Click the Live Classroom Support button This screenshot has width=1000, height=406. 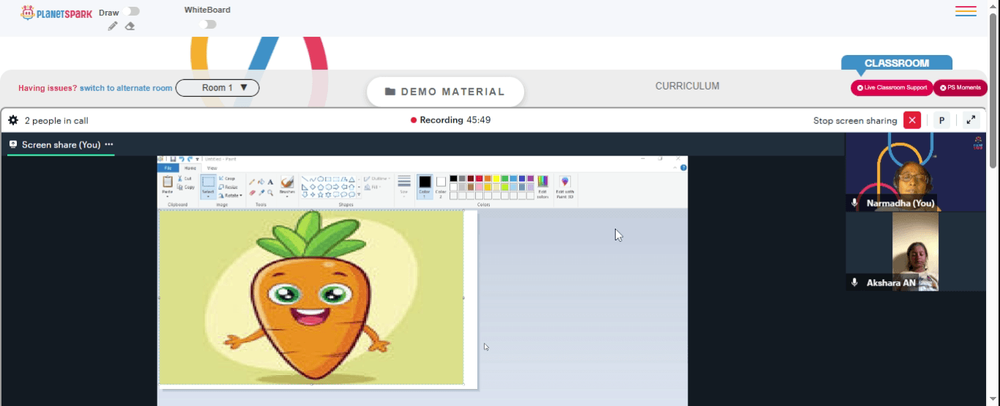pyautogui.click(x=892, y=88)
